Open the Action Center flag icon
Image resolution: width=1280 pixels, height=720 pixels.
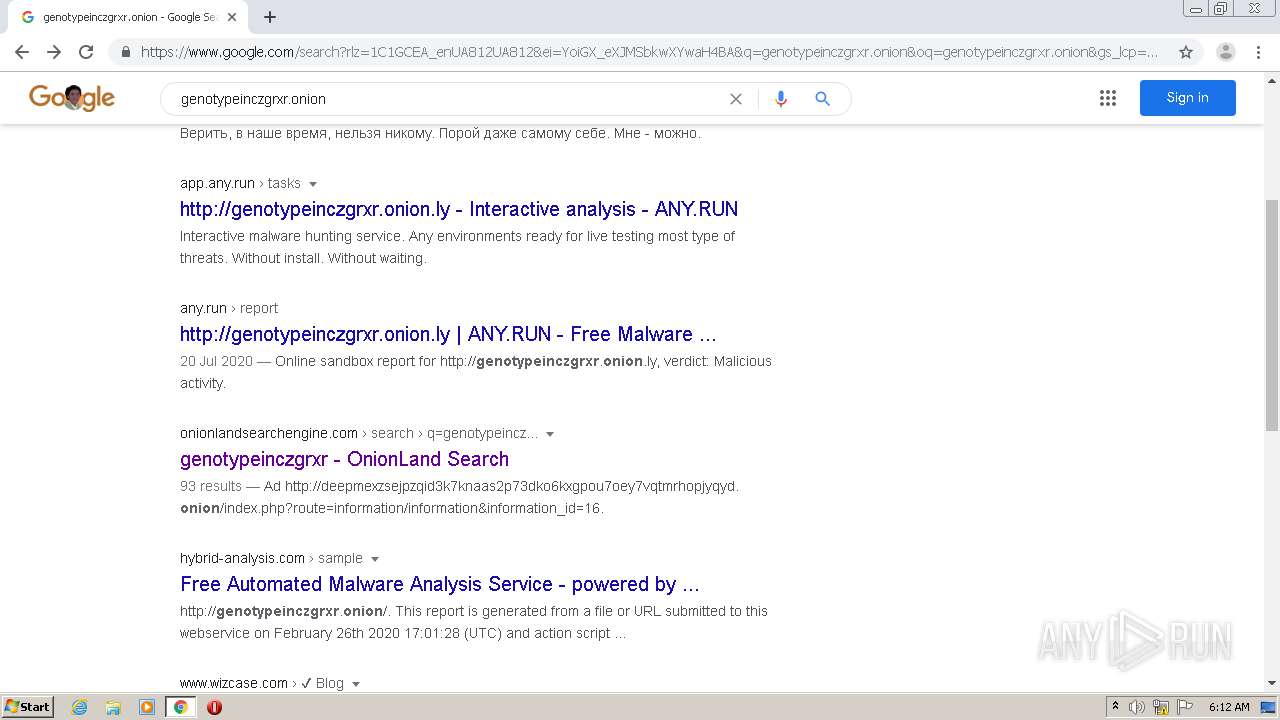[x=1184, y=707]
